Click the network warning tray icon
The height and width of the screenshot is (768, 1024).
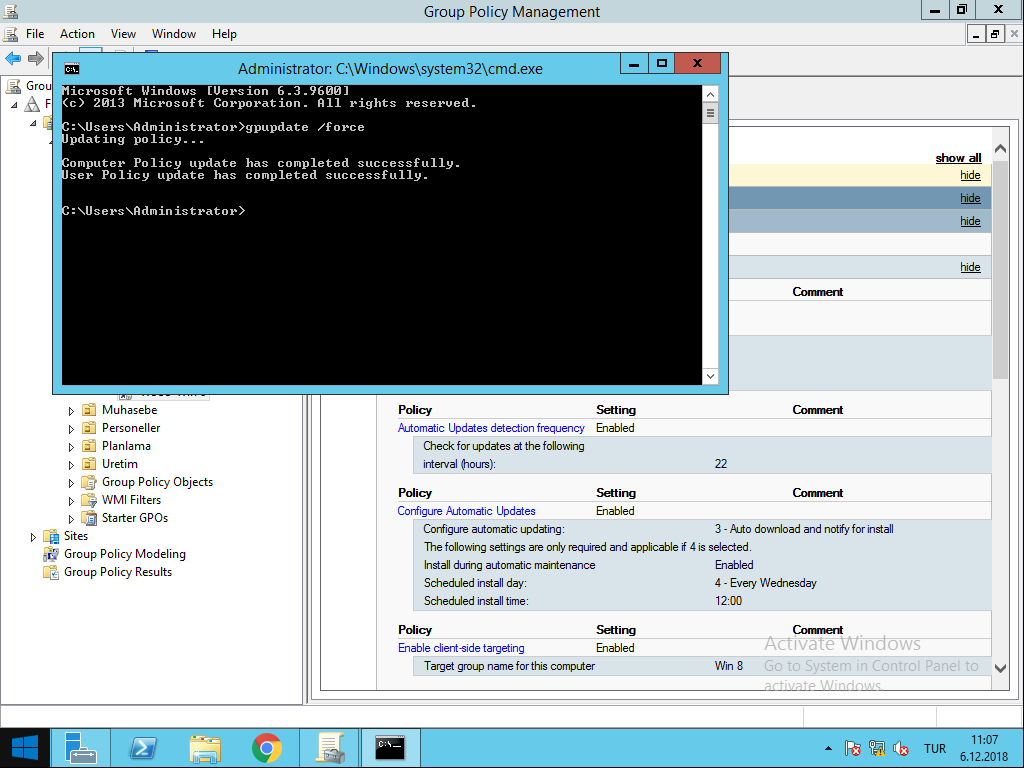coord(876,748)
